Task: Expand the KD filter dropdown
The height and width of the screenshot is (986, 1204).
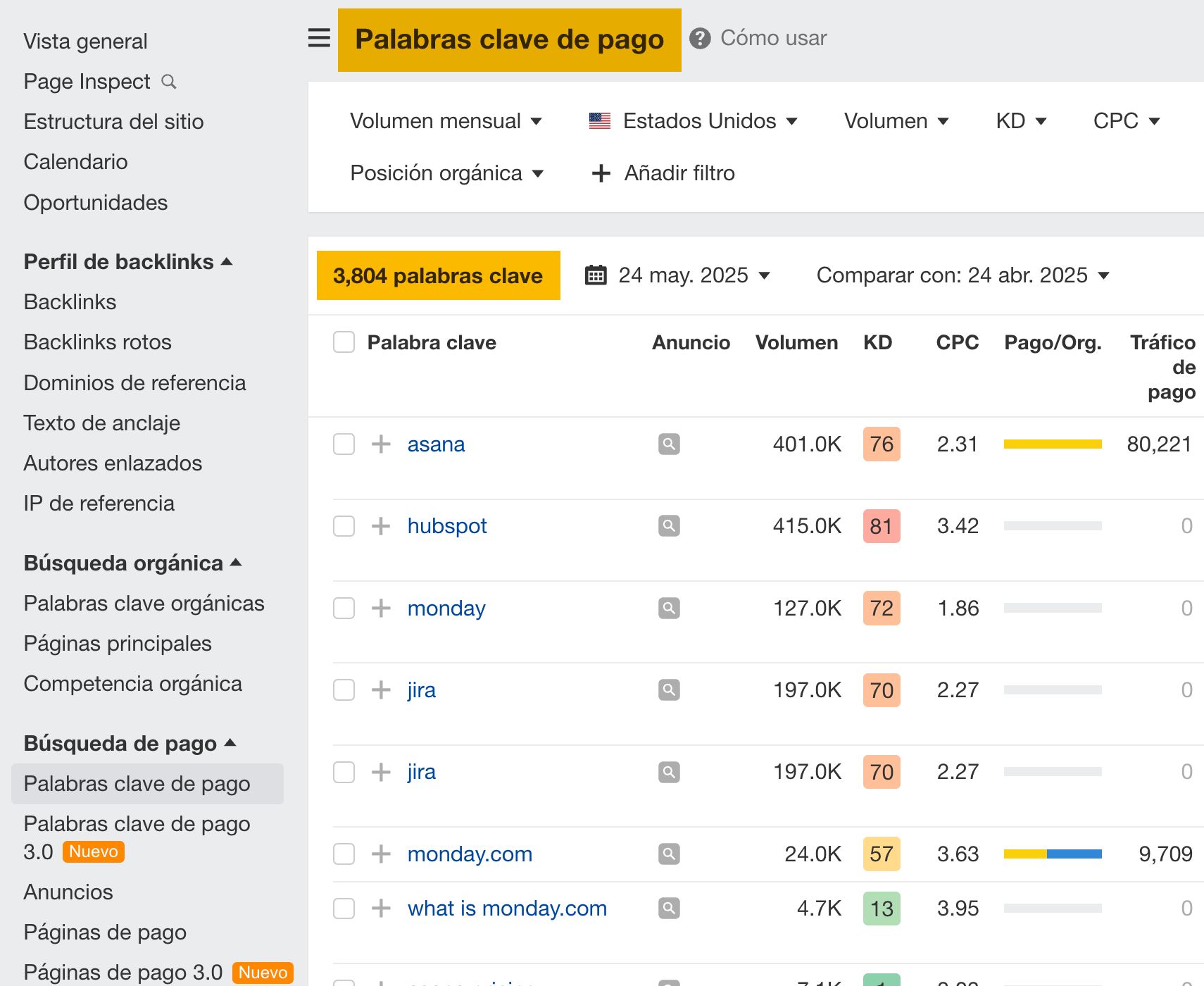Action: coord(1020,120)
